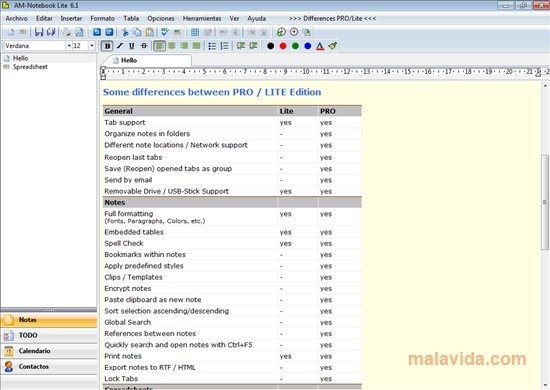
Task: Open the Opciones menu
Action: (161, 18)
